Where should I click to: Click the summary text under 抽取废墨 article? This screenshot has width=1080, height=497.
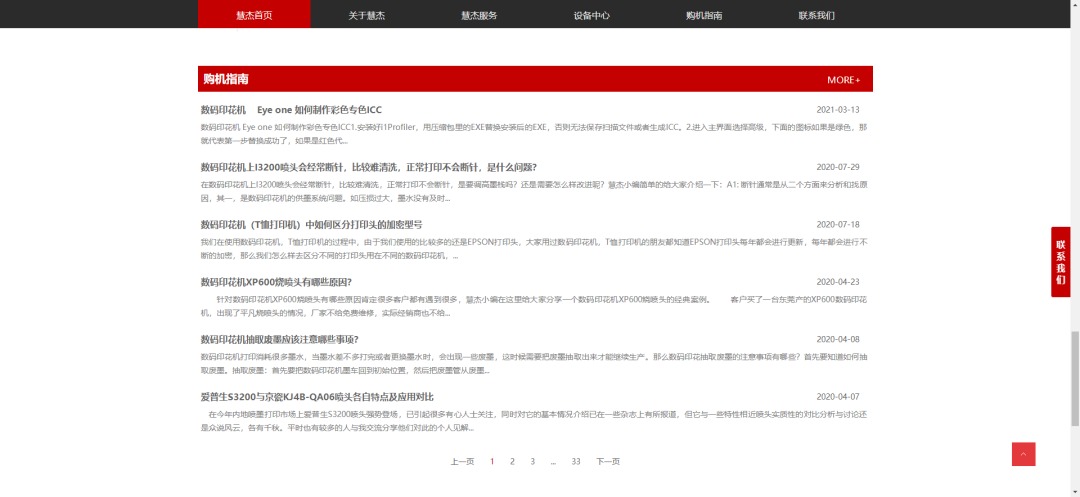[534, 364]
